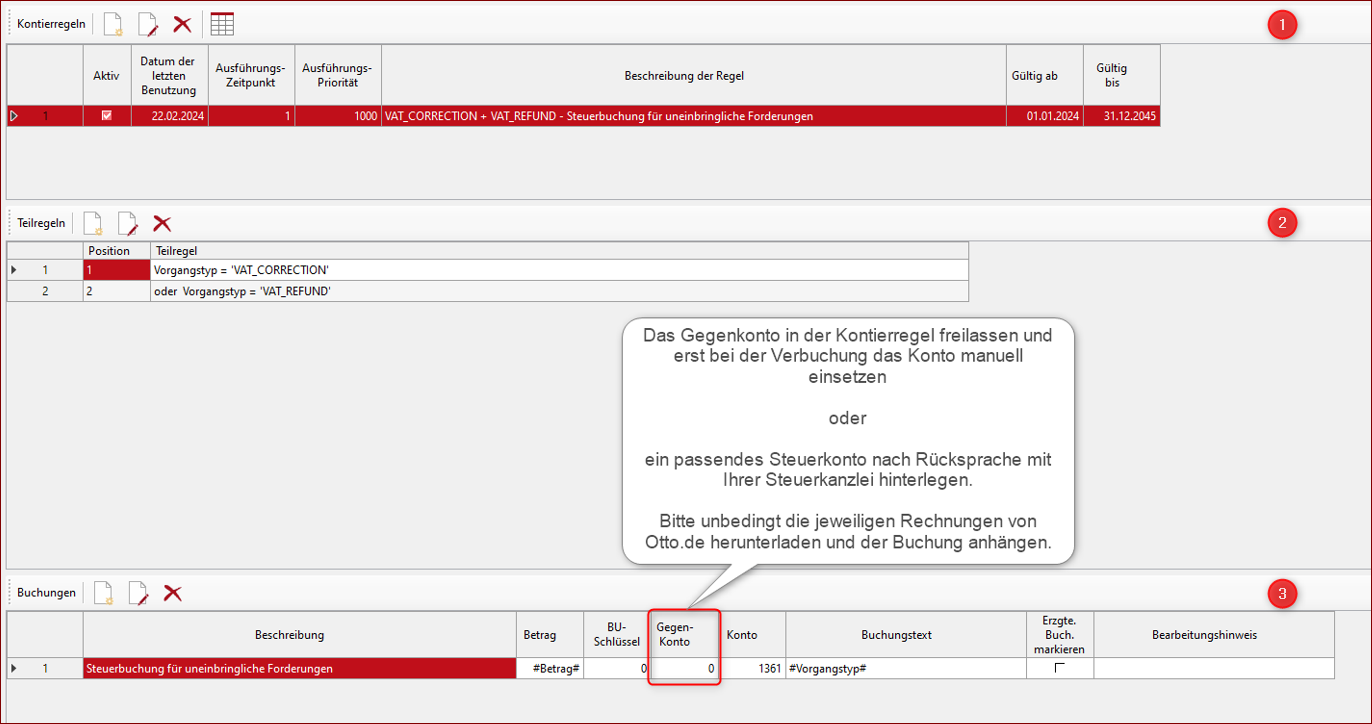Toggle the Aktiv checkbox for rule 1
The image size is (1372, 724).
[x=107, y=116]
